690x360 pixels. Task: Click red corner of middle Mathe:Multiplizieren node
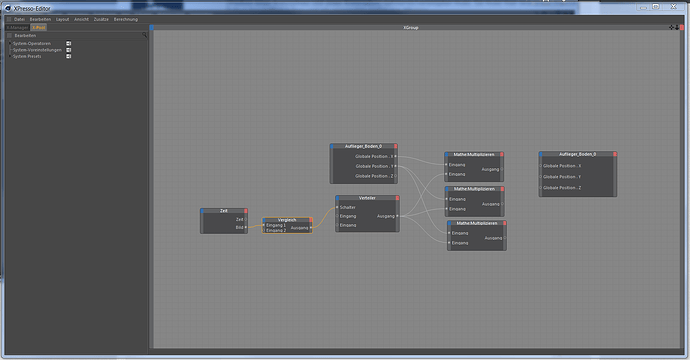(503, 189)
